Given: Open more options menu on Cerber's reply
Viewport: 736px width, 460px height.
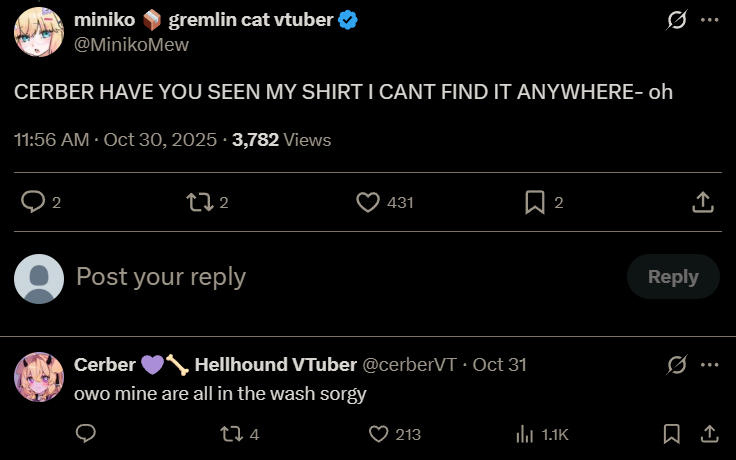Looking at the screenshot, I should (x=709, y=364).
